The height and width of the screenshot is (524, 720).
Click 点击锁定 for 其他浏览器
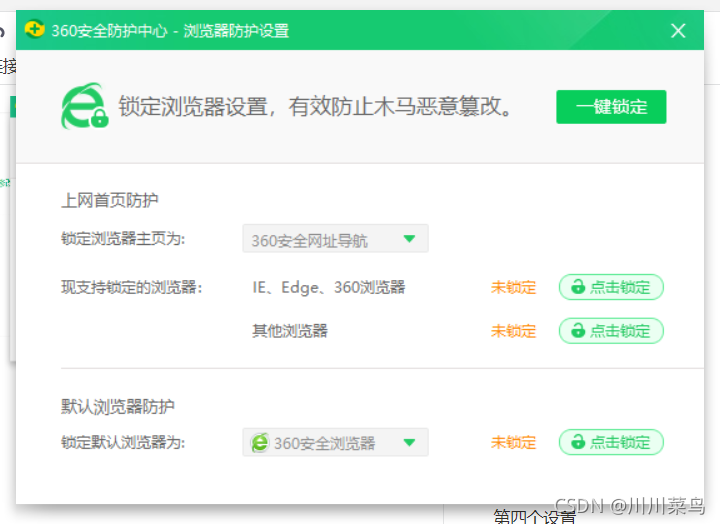(611, 331)
